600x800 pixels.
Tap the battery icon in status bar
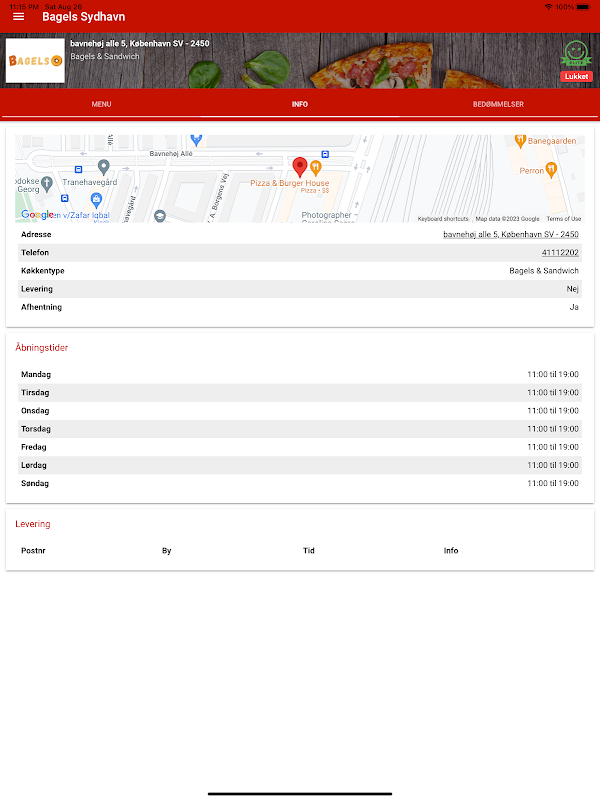click(x=584, y=7)
